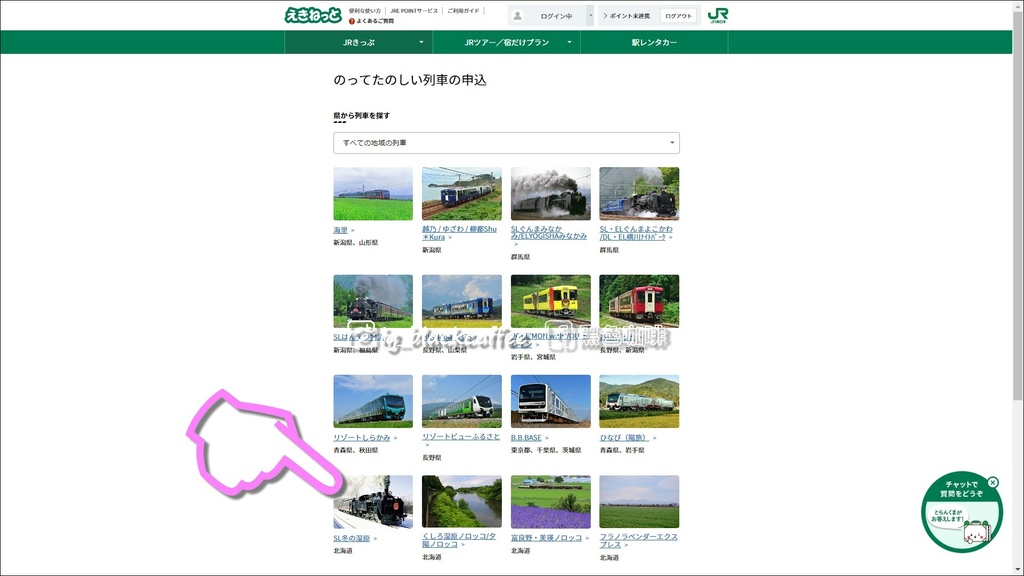This screenshot has height=576, width=1024.
Task: Click the question mark icon next to よくあるご質問
Action: pyautogui.click(x=352, y=21)
